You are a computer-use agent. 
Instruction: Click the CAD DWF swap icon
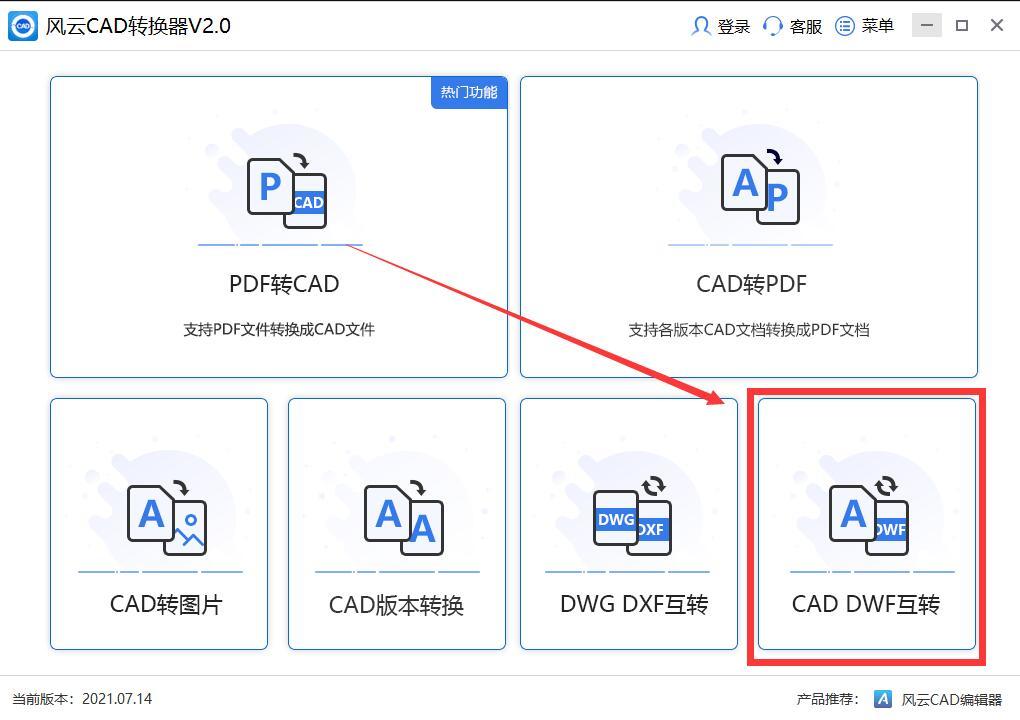[869, 516]
